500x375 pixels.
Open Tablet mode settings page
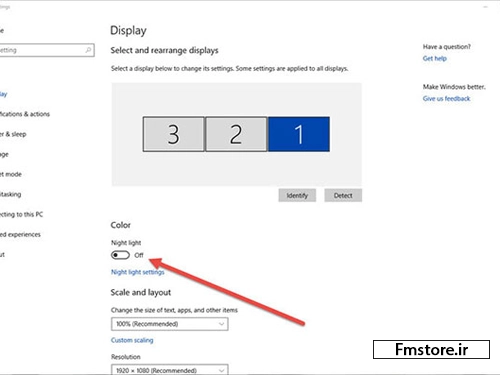tap(11, 174)
